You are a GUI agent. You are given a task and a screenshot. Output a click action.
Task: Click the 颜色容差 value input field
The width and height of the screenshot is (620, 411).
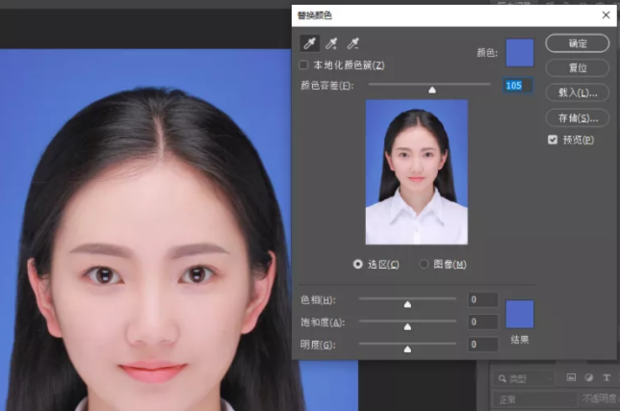[516, 86]
